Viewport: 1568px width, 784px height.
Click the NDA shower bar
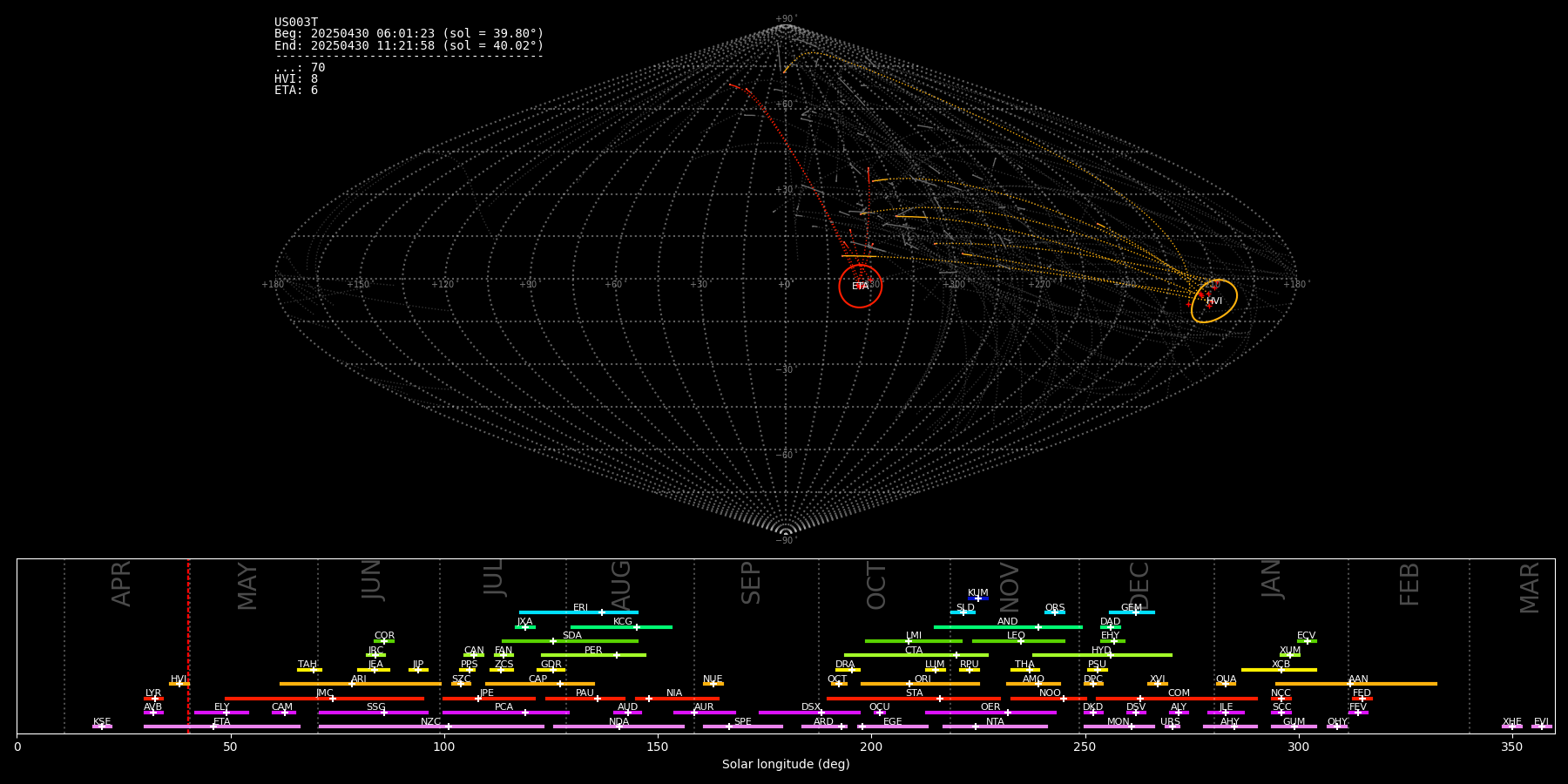coord(618,727)
